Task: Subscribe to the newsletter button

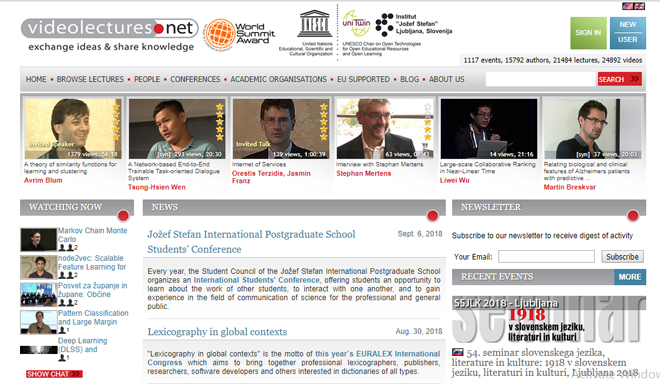Action: tap(622, 256)
